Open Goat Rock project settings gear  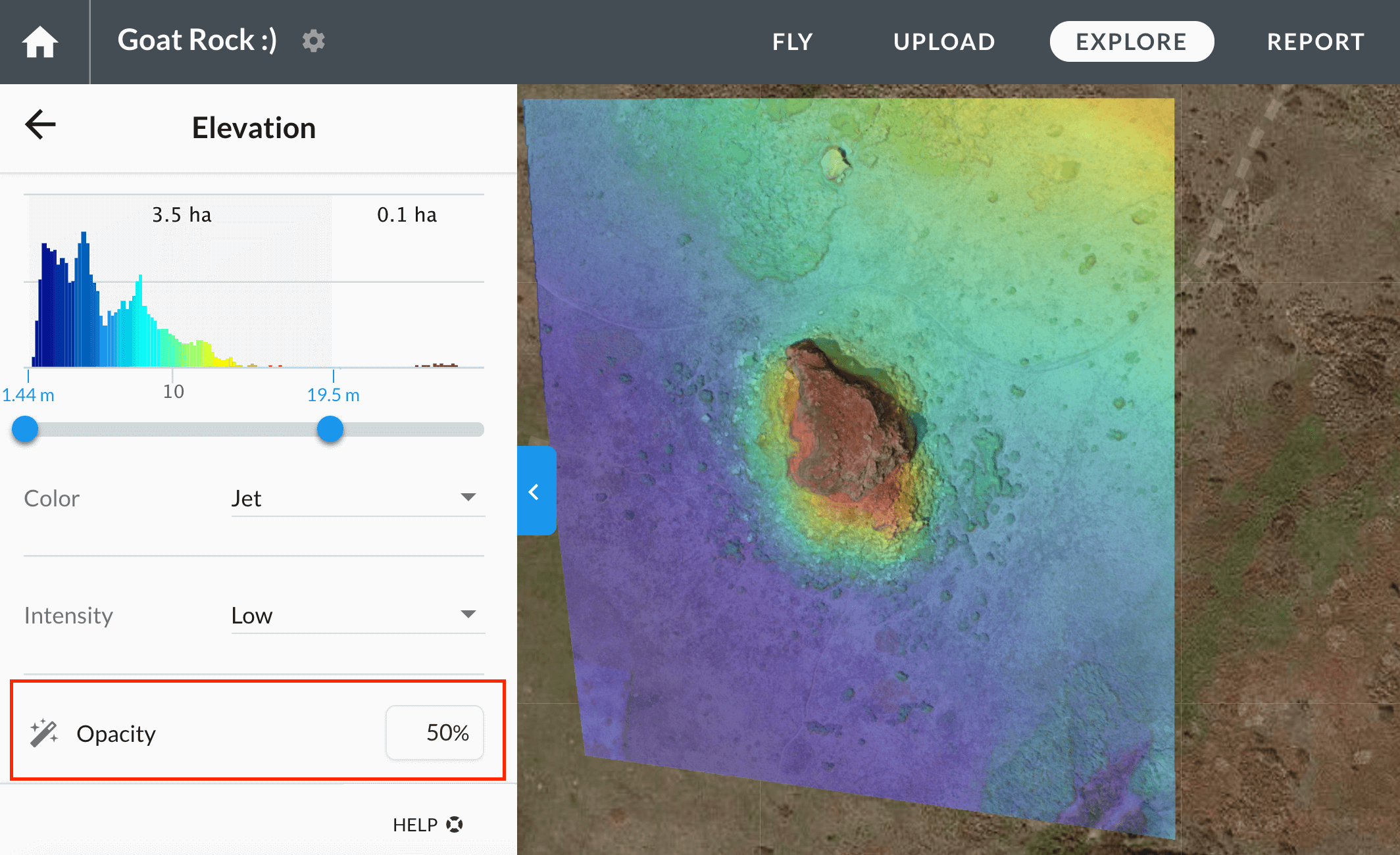313,41
